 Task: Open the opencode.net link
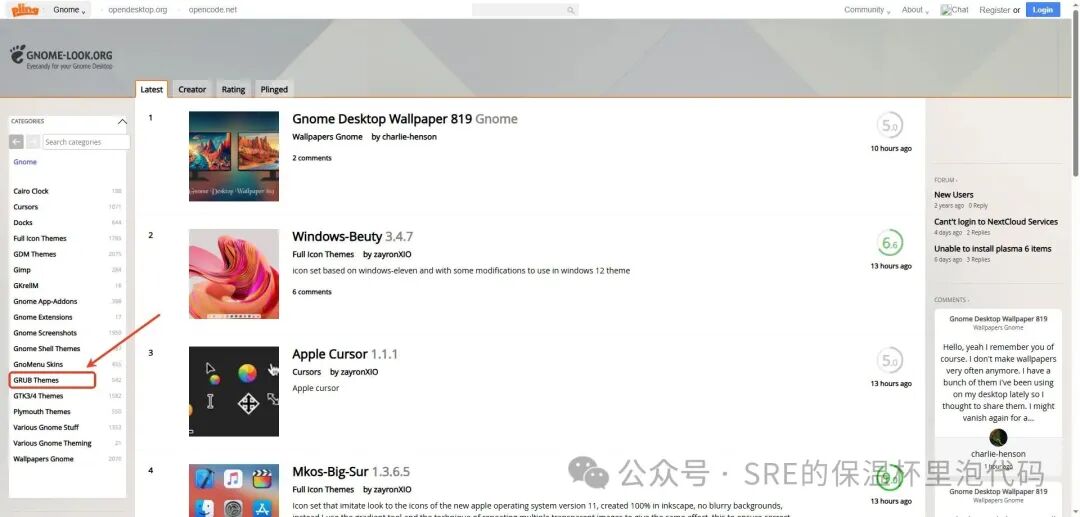[x=213, y=10]
